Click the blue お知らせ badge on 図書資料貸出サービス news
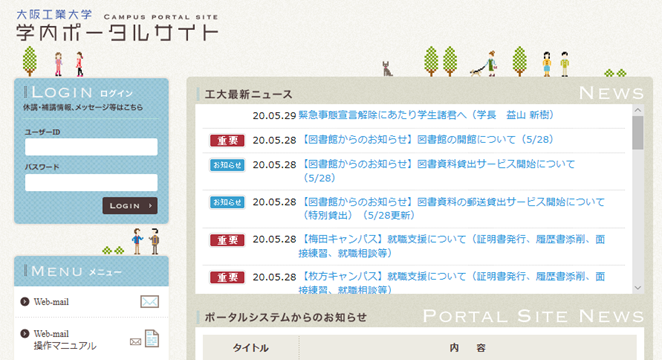Screen dimensions: 662x360 (227, 165)
